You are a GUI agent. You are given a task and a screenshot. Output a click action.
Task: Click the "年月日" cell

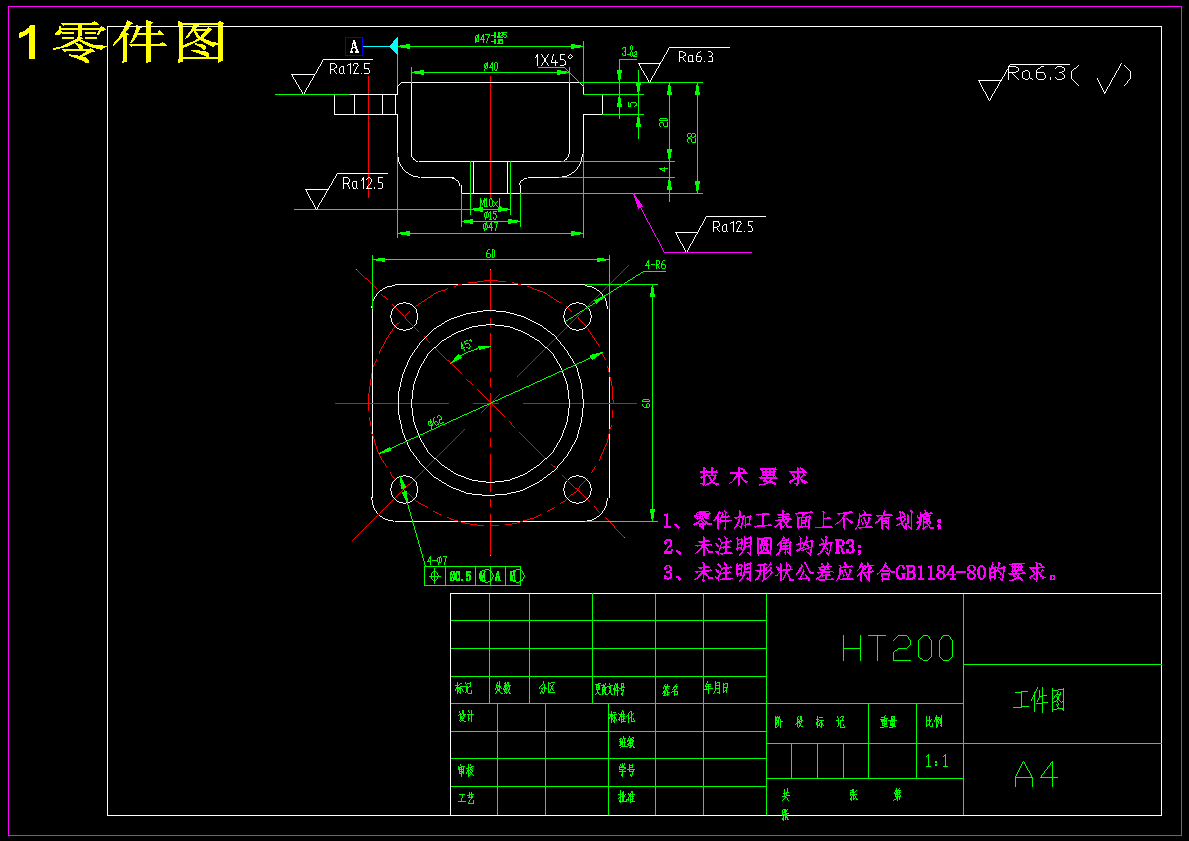pos(717,688)
